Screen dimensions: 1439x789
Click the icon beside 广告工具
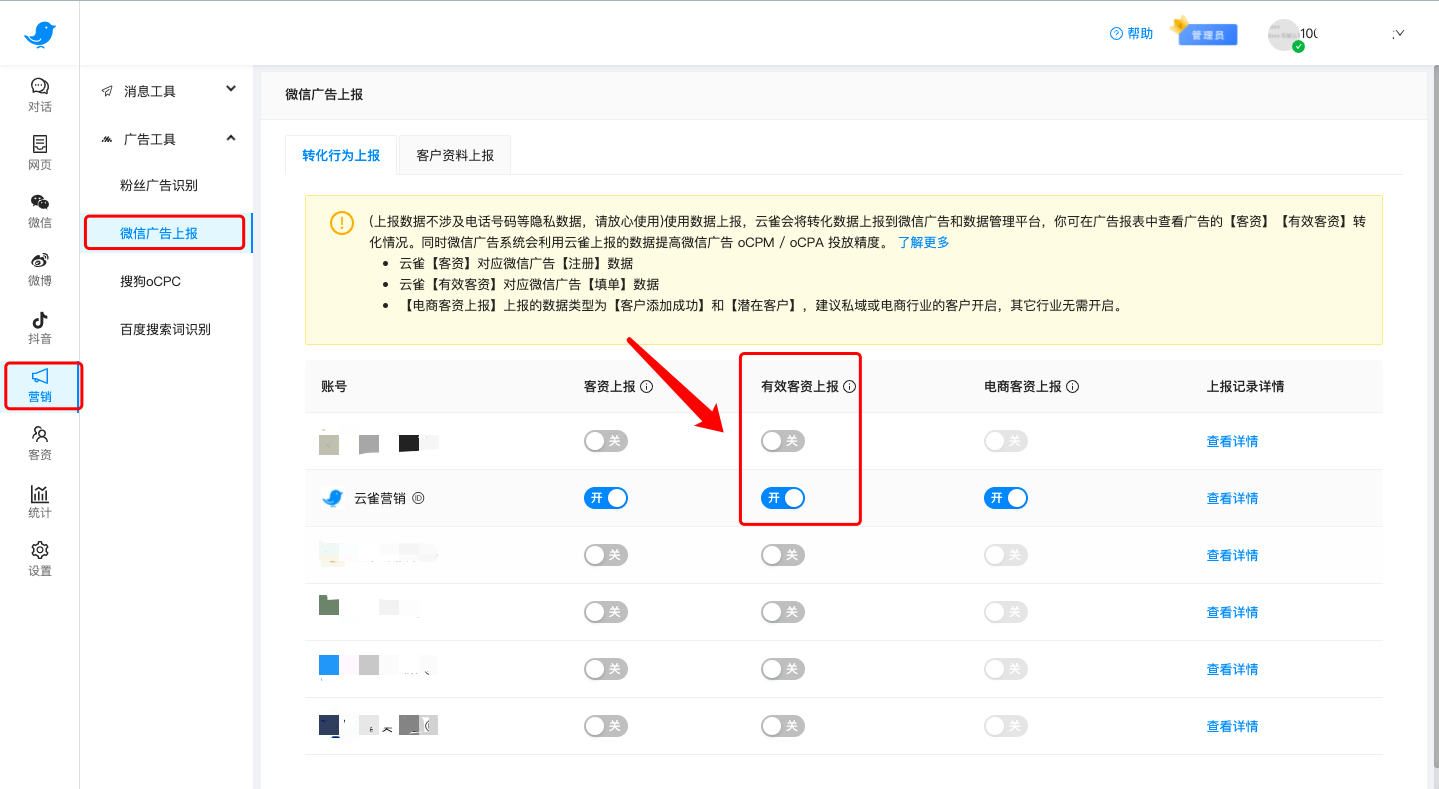[107, 140]
